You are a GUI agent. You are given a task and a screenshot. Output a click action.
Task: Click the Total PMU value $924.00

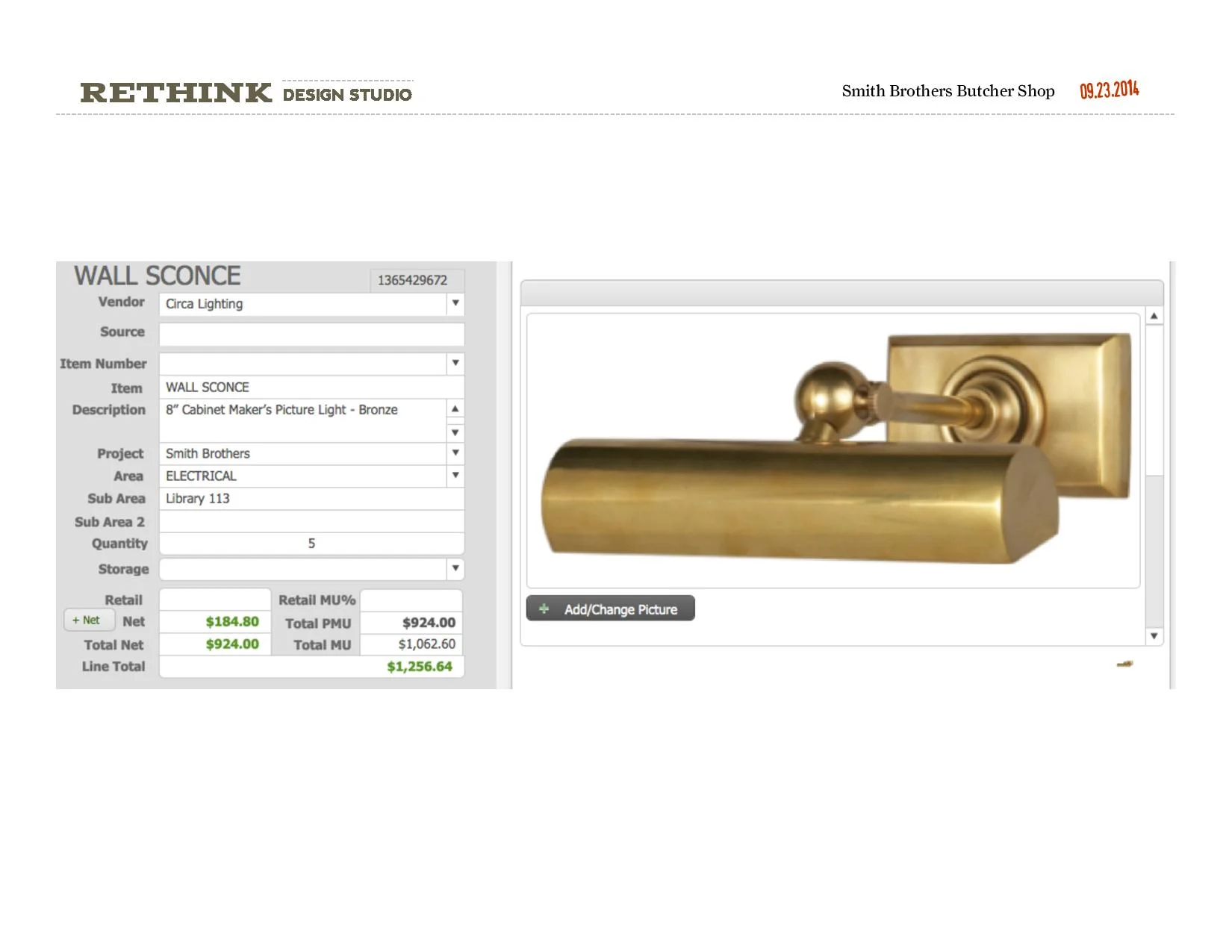click(x=429, y=622)
